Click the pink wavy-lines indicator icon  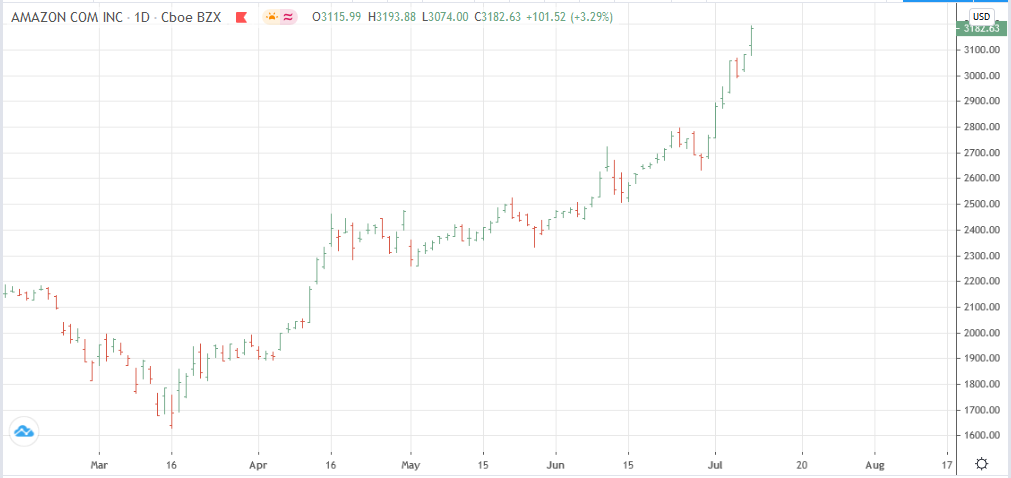289,17
